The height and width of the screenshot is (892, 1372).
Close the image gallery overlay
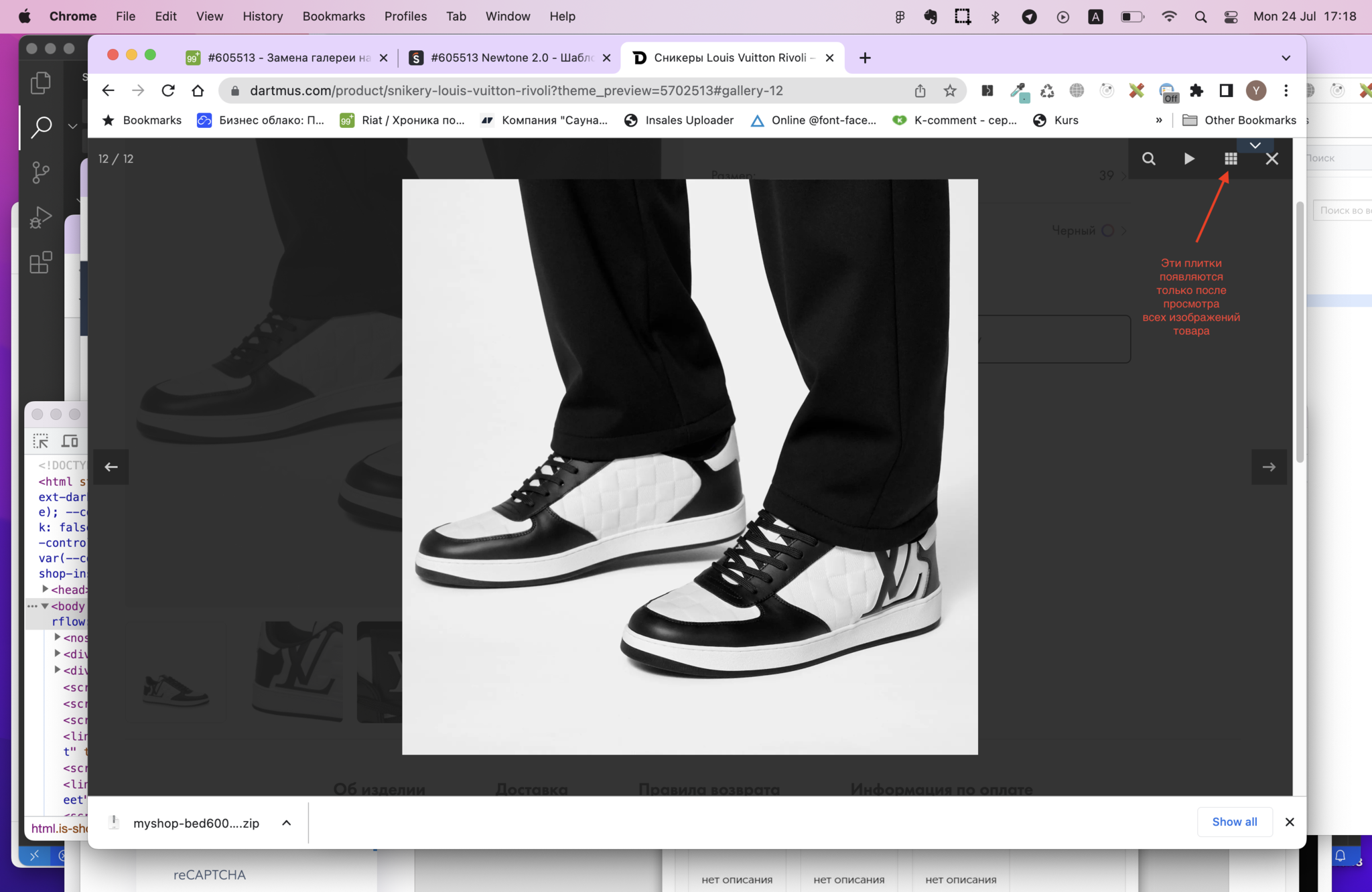pos(1272,159)
